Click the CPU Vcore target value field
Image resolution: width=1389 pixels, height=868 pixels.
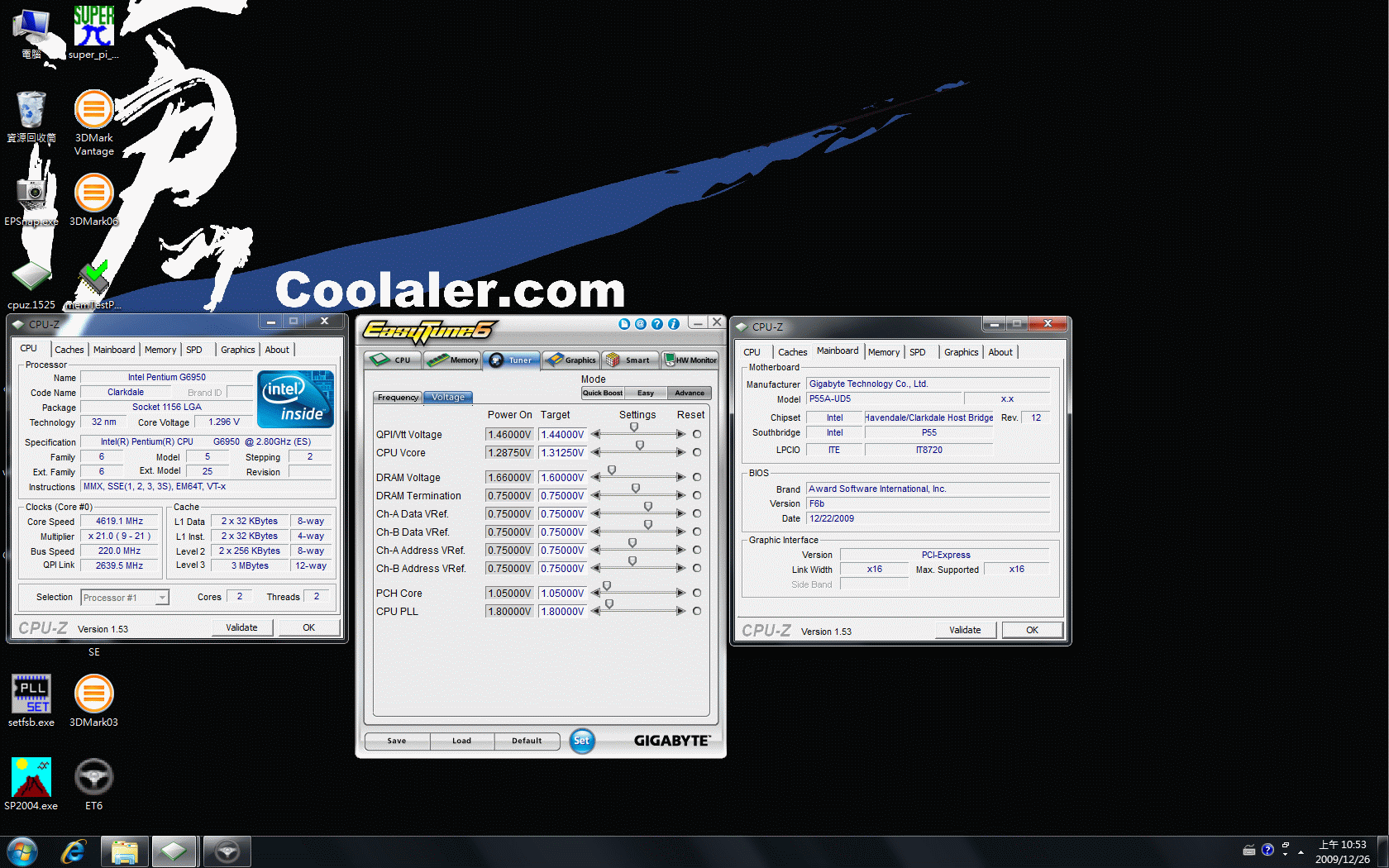(x=562, y=453)
